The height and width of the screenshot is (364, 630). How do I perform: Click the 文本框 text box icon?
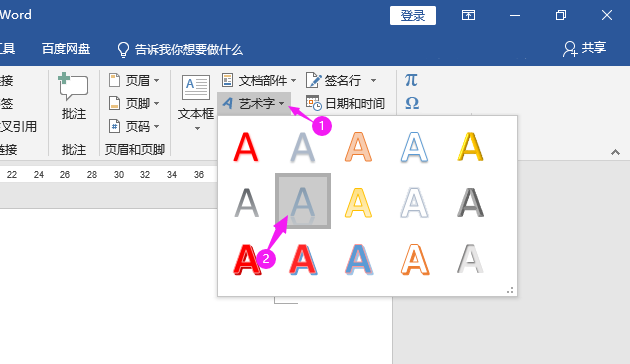(196, 87)
